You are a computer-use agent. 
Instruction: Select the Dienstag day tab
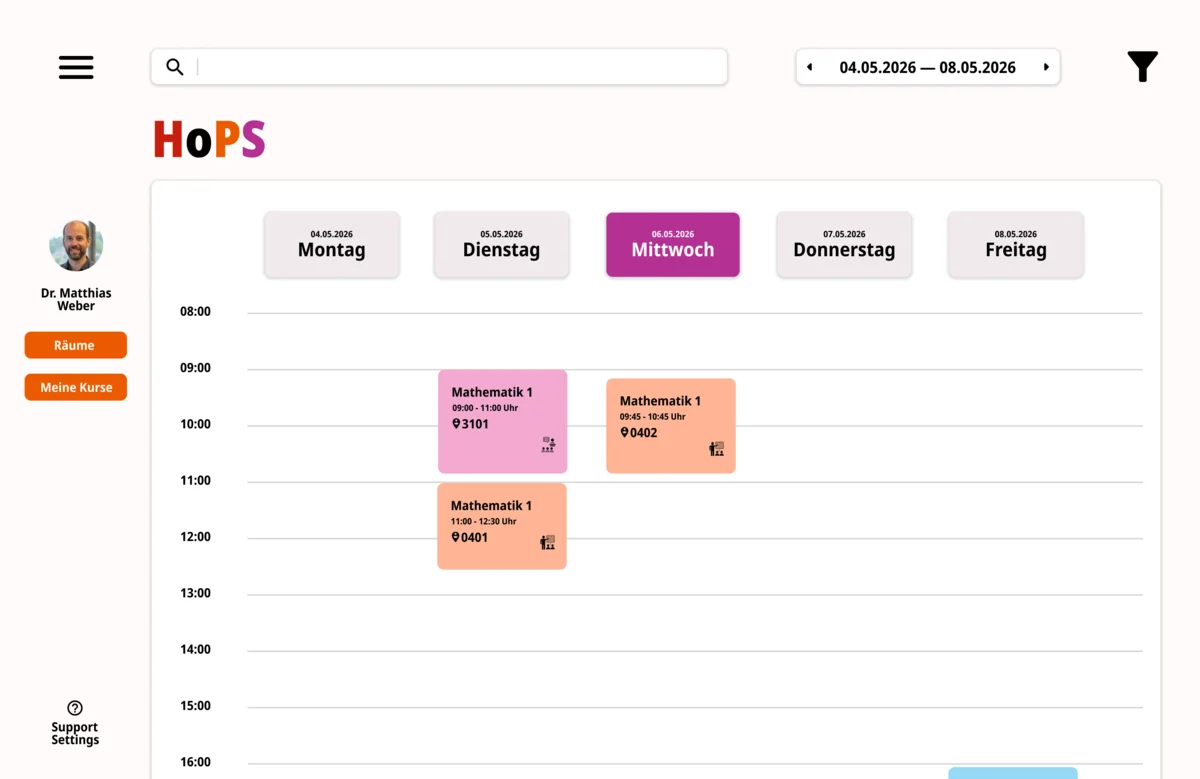pyautogui.click(x=501, y=244)
